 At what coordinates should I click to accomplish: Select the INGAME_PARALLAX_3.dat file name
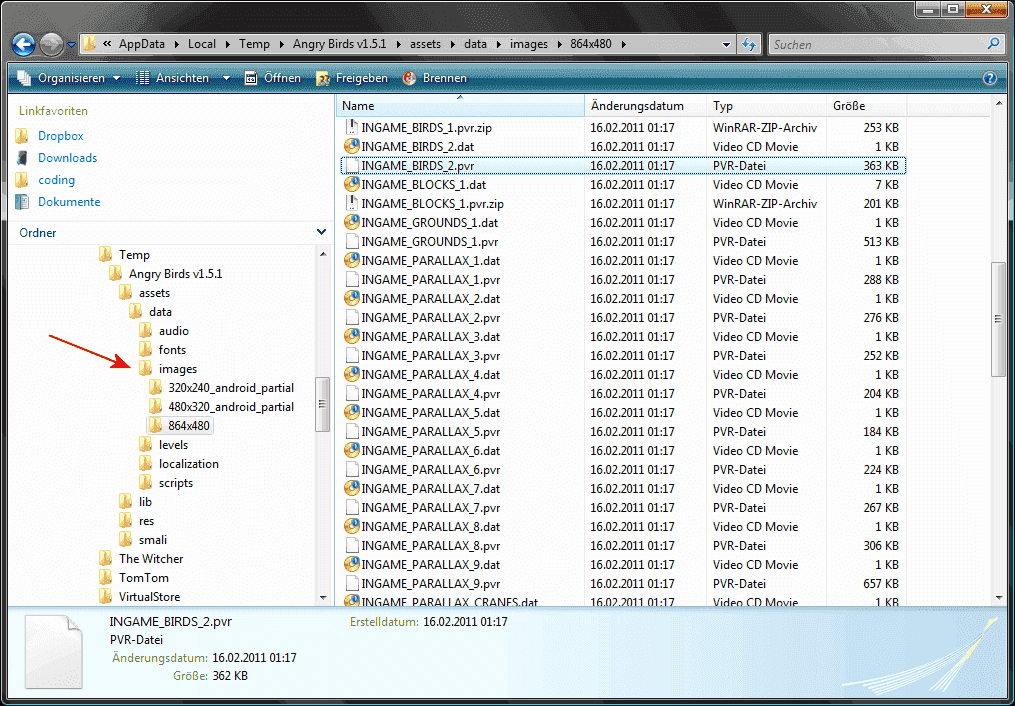click(x=430, y=337)
